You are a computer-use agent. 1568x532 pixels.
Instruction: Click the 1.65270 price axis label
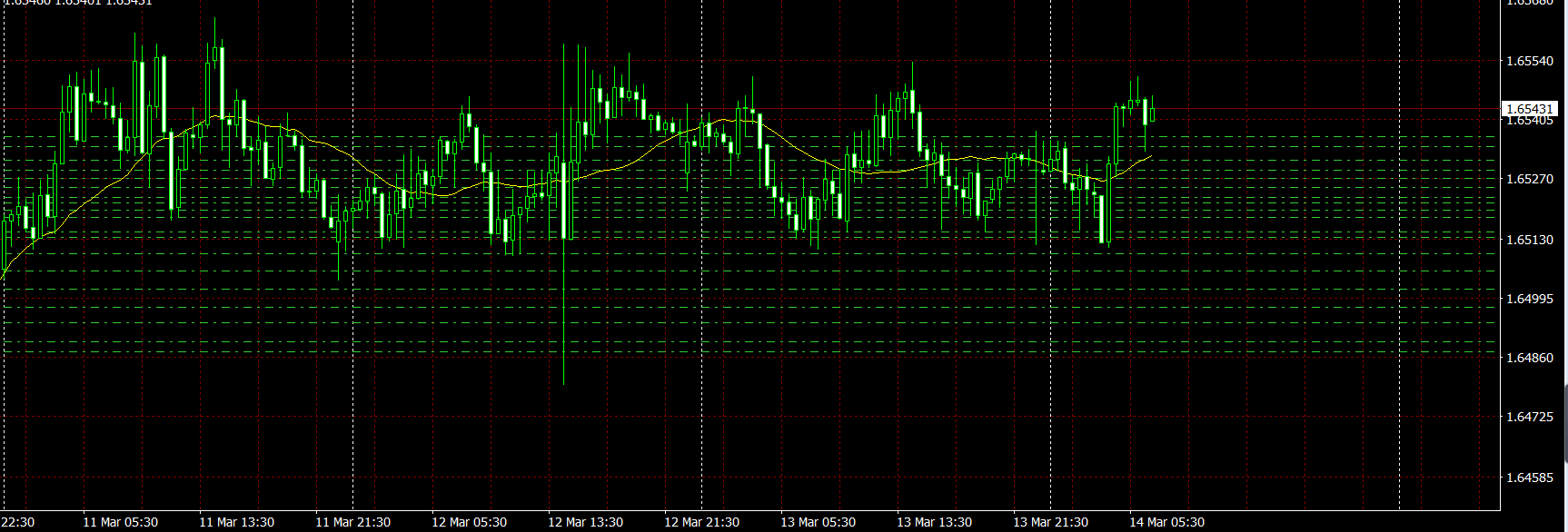[x=1530, y=179]
